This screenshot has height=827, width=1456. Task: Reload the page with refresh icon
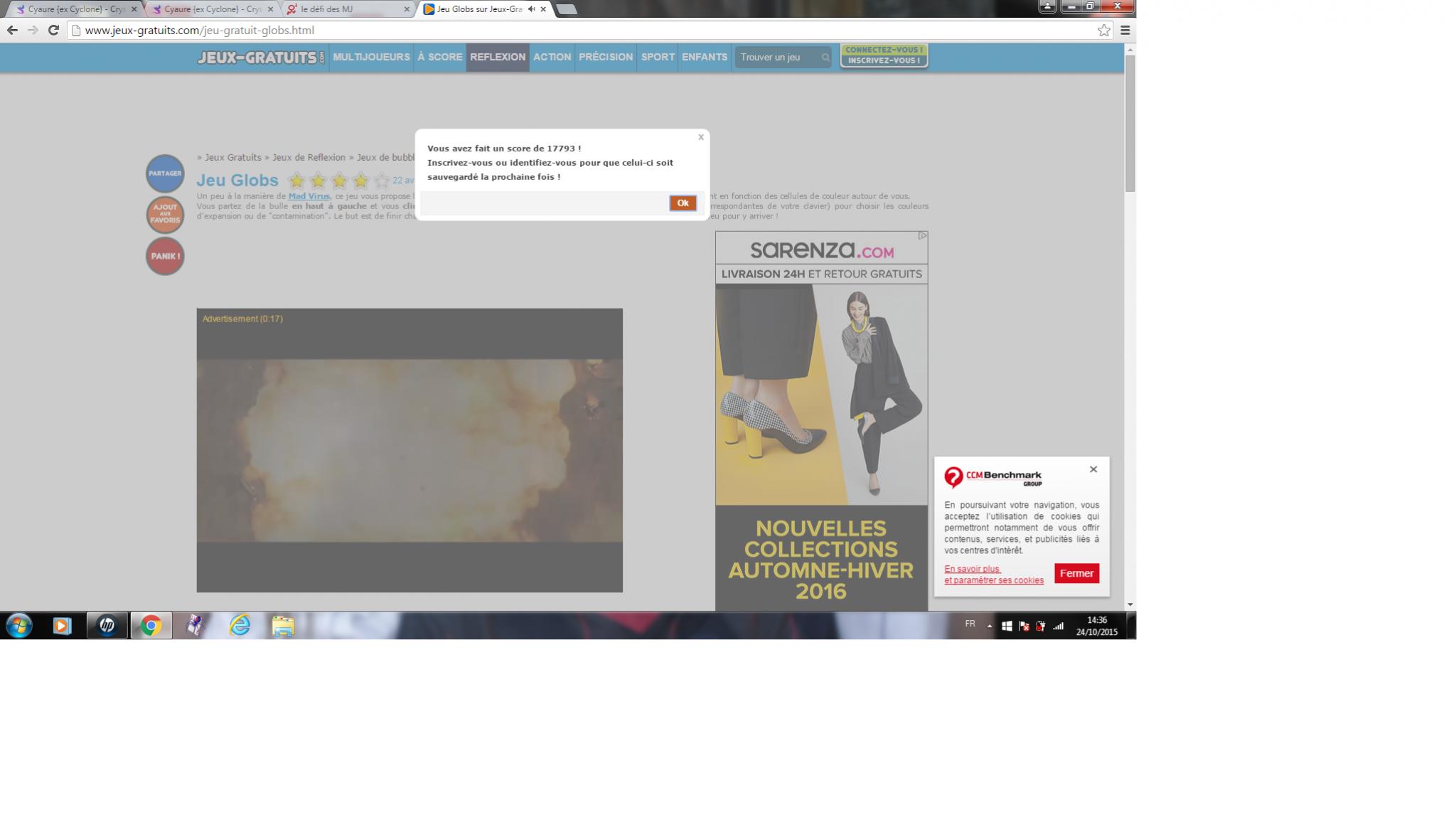[53, 30]
